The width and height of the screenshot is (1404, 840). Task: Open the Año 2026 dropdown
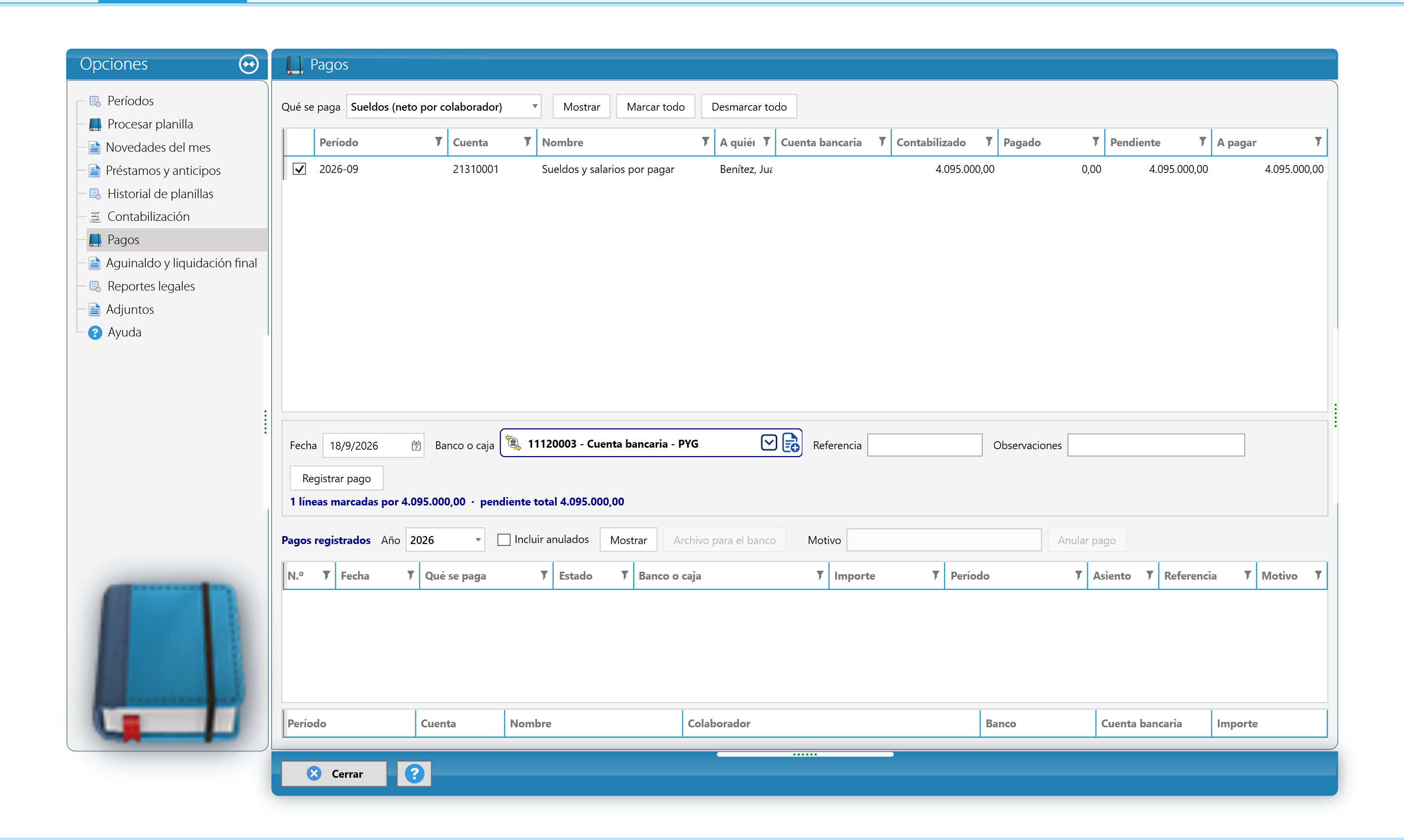445,540
